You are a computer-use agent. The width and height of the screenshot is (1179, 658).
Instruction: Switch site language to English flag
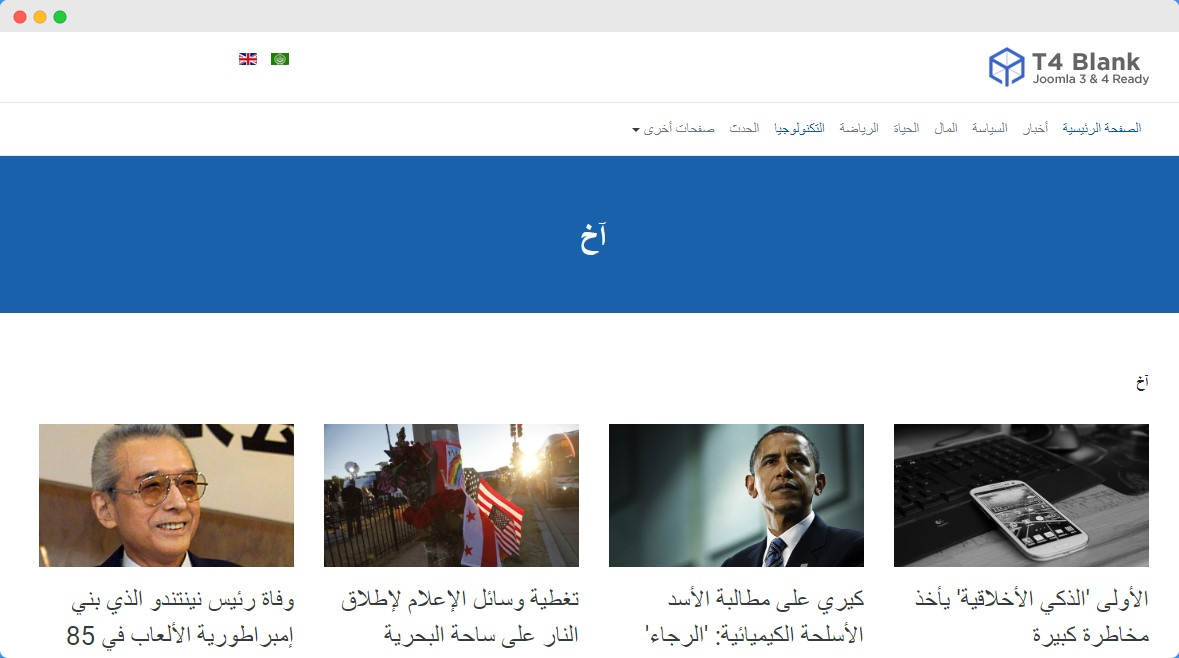[248, 59]
